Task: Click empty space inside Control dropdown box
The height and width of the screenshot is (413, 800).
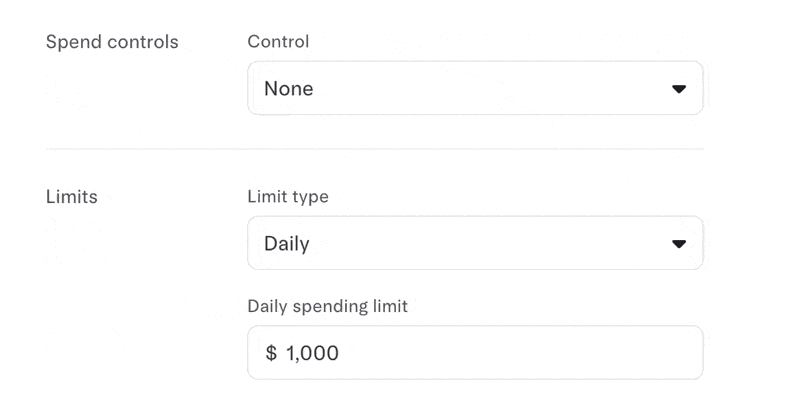Action: (490, 88)
